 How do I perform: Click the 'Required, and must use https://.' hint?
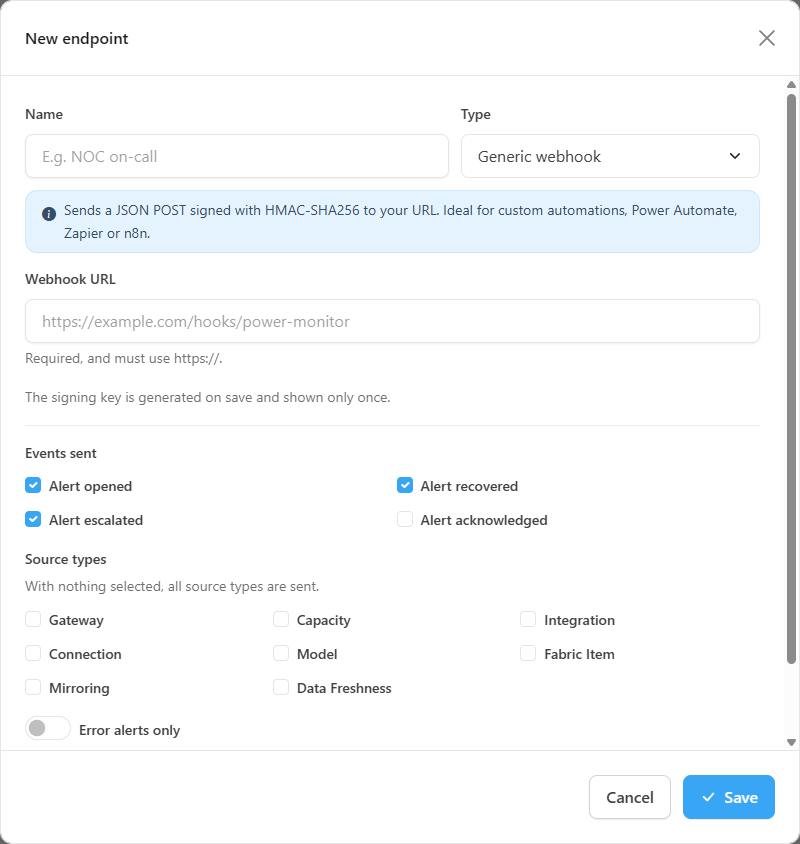coord(124,358)
